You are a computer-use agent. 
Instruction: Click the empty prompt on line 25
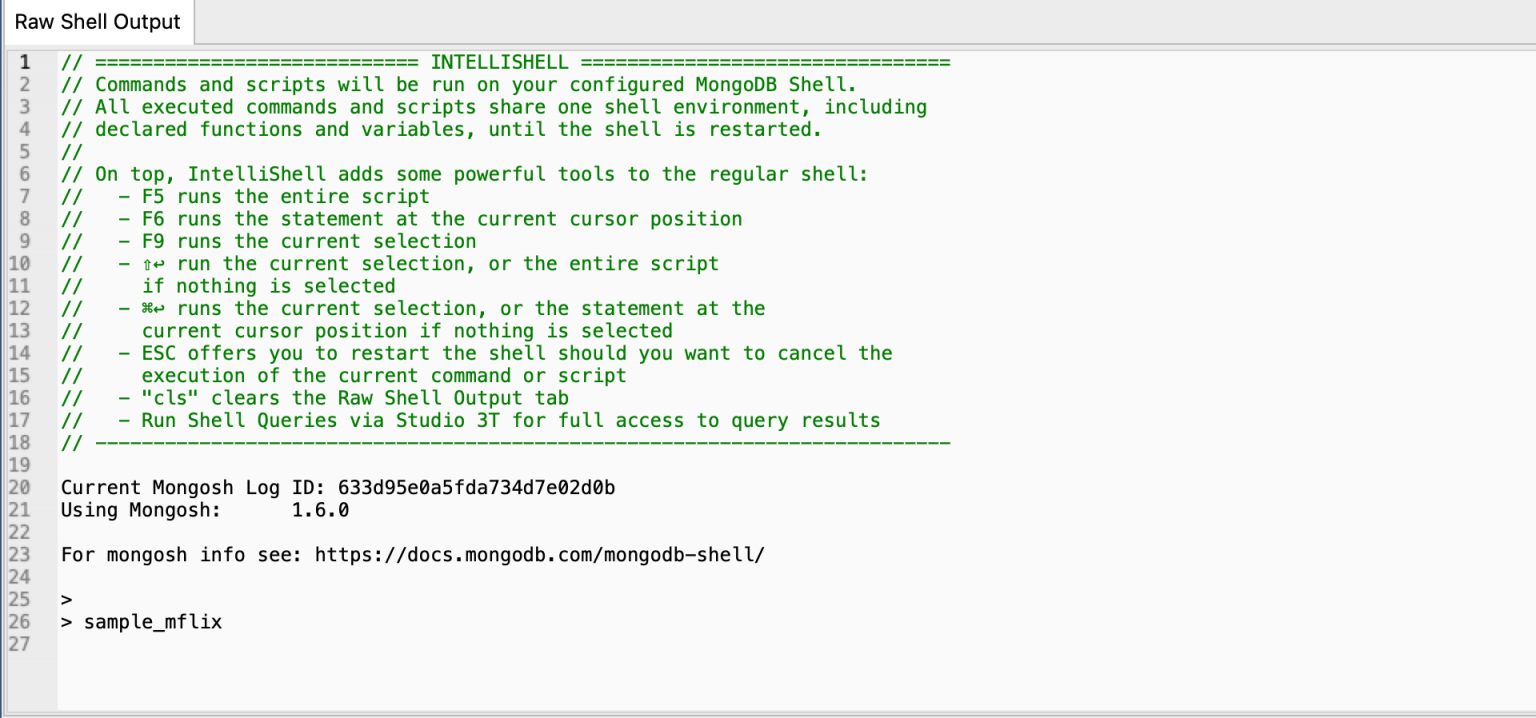tap(67, 600)
